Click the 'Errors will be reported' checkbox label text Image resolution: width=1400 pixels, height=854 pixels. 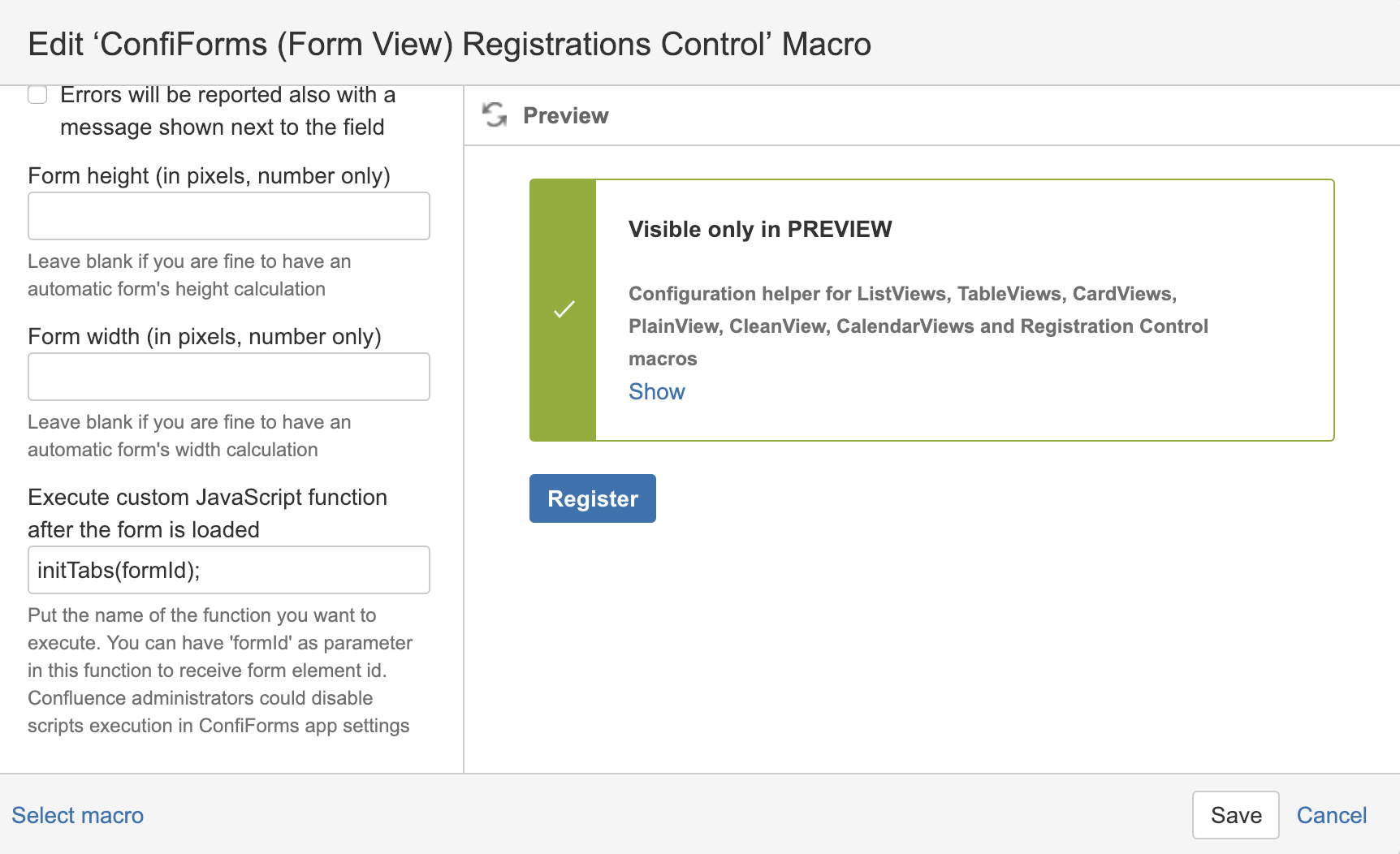227,111
